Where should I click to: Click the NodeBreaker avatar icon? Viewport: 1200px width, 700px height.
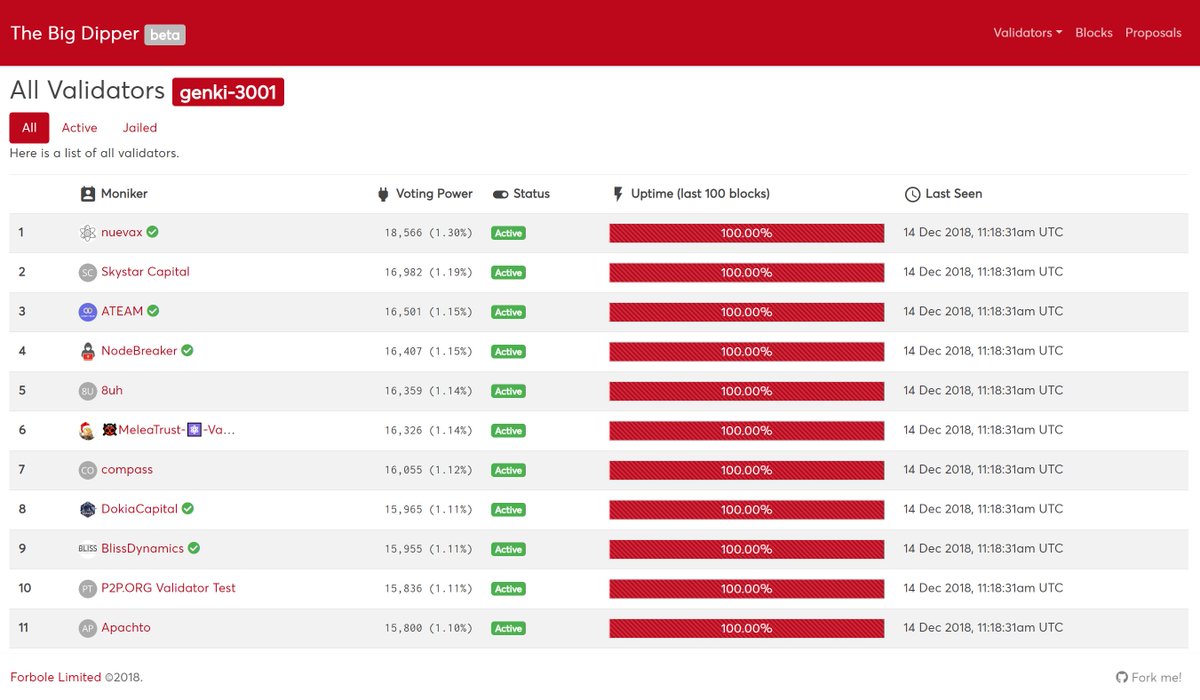[x=88, y=351]
